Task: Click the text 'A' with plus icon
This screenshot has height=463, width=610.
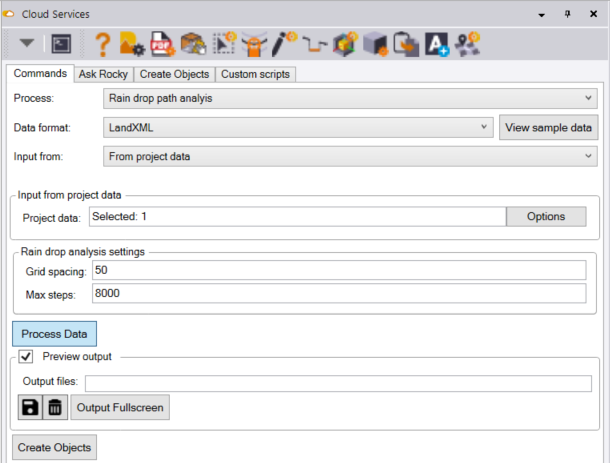Action: pos(436,43)
